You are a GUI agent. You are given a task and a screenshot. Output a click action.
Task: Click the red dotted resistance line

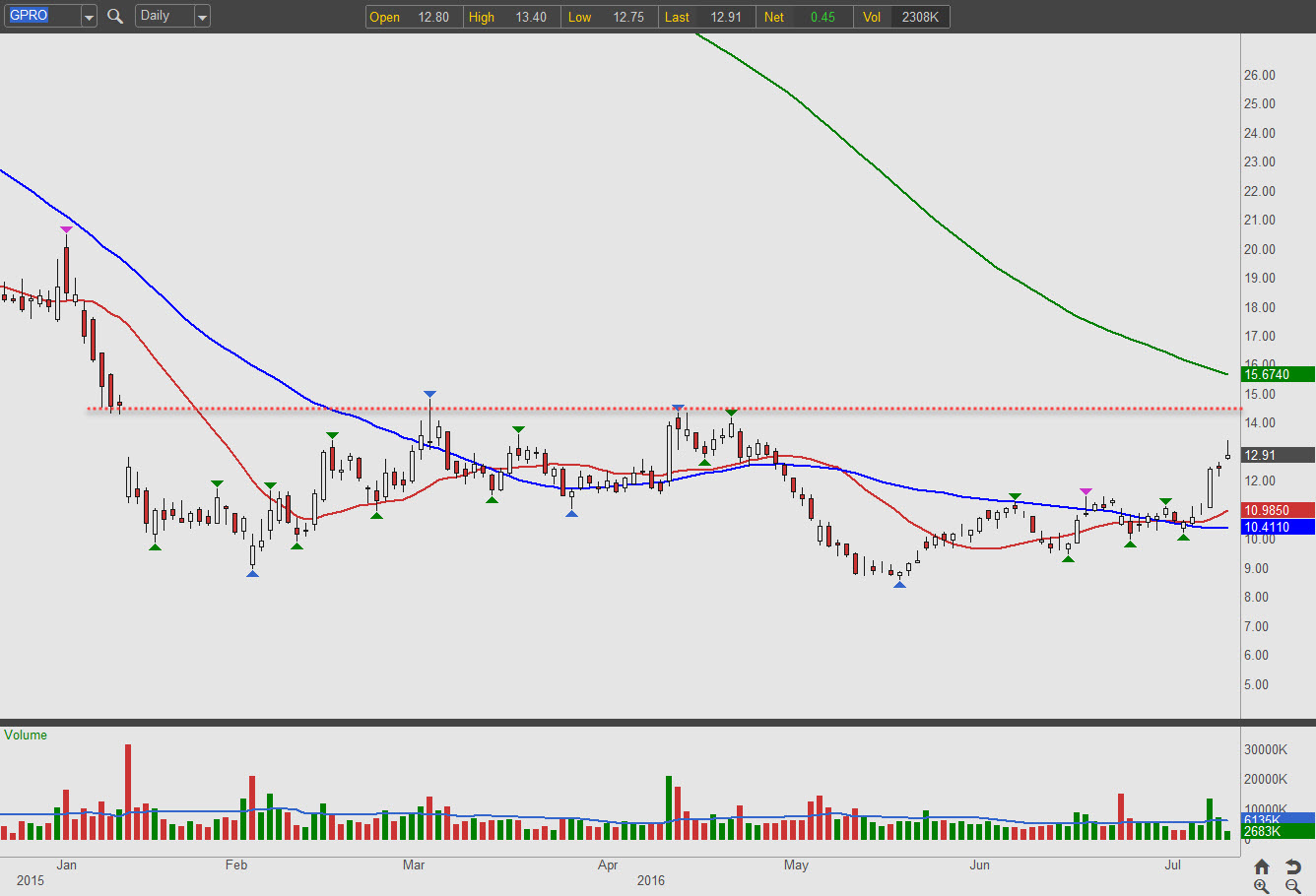(x=591, y=409)
